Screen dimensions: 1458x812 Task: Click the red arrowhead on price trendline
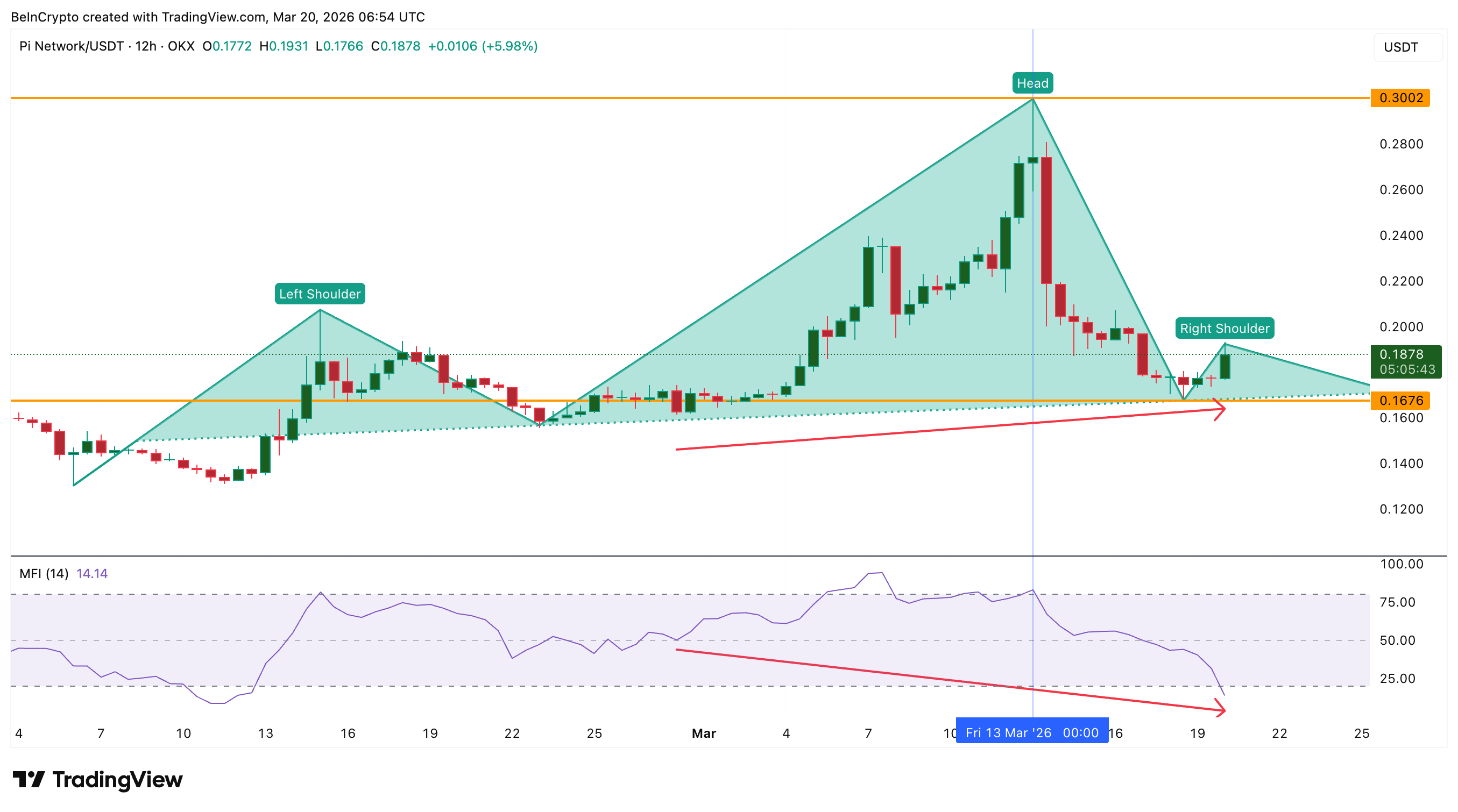click(1221, 409)
